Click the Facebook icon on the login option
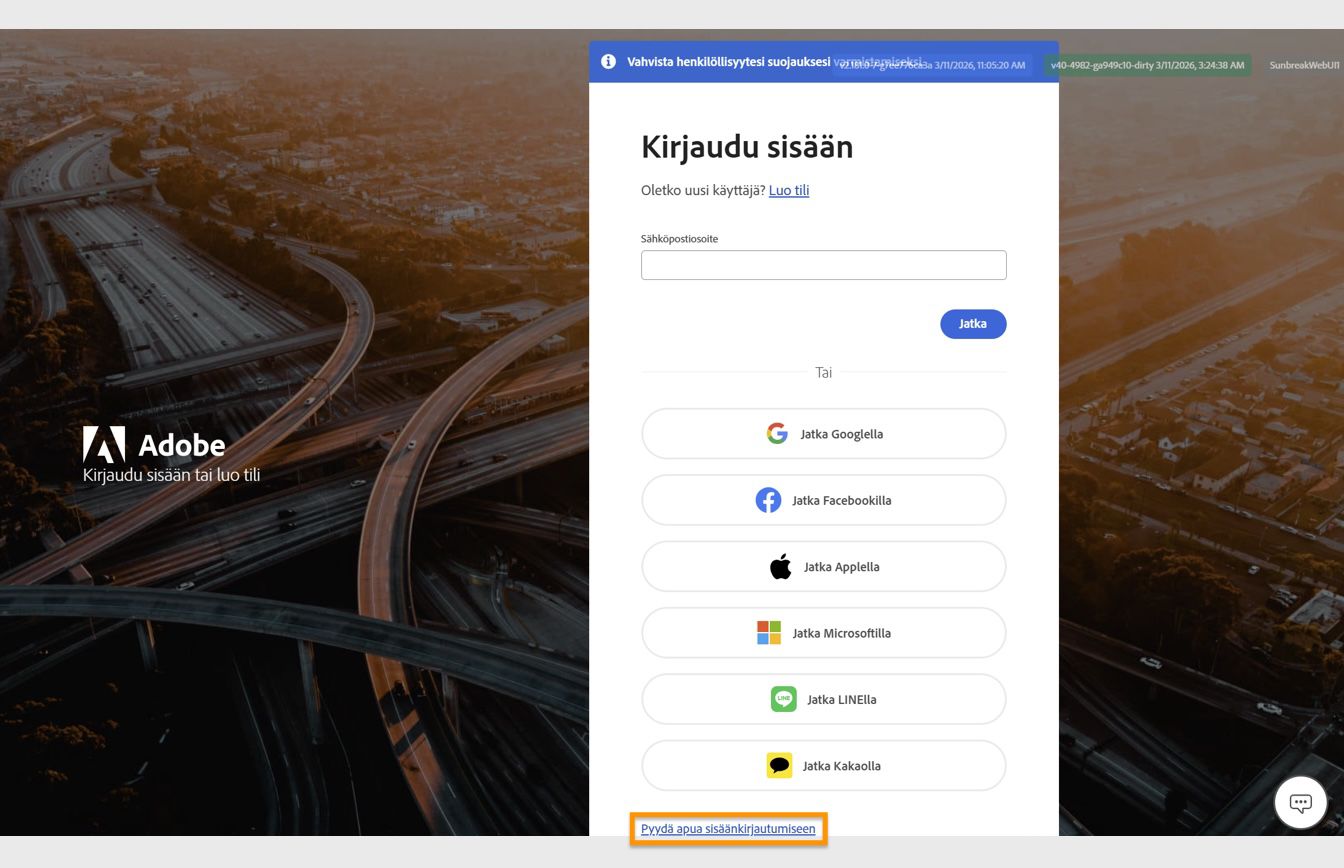 (768, 500)
